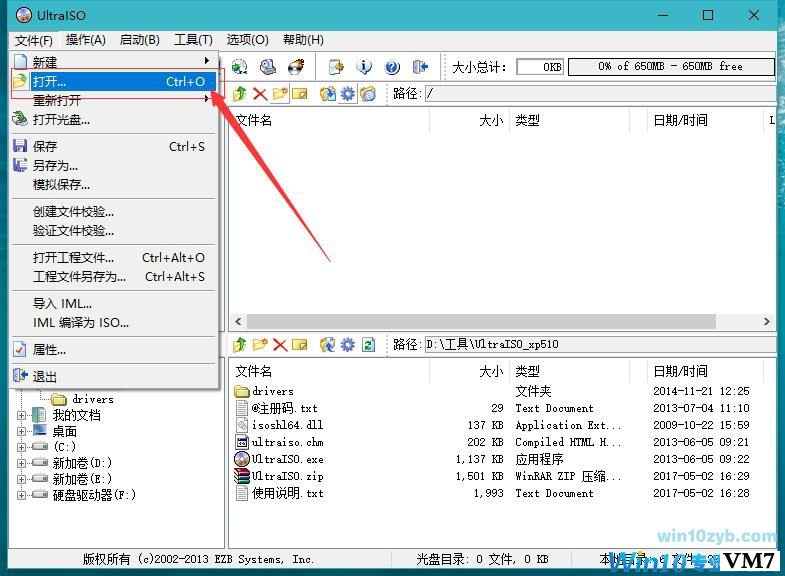Choose 保存 menu entry
Viewport: 785px width, 576px height.
pyautogui.click(x=114, y=146)
